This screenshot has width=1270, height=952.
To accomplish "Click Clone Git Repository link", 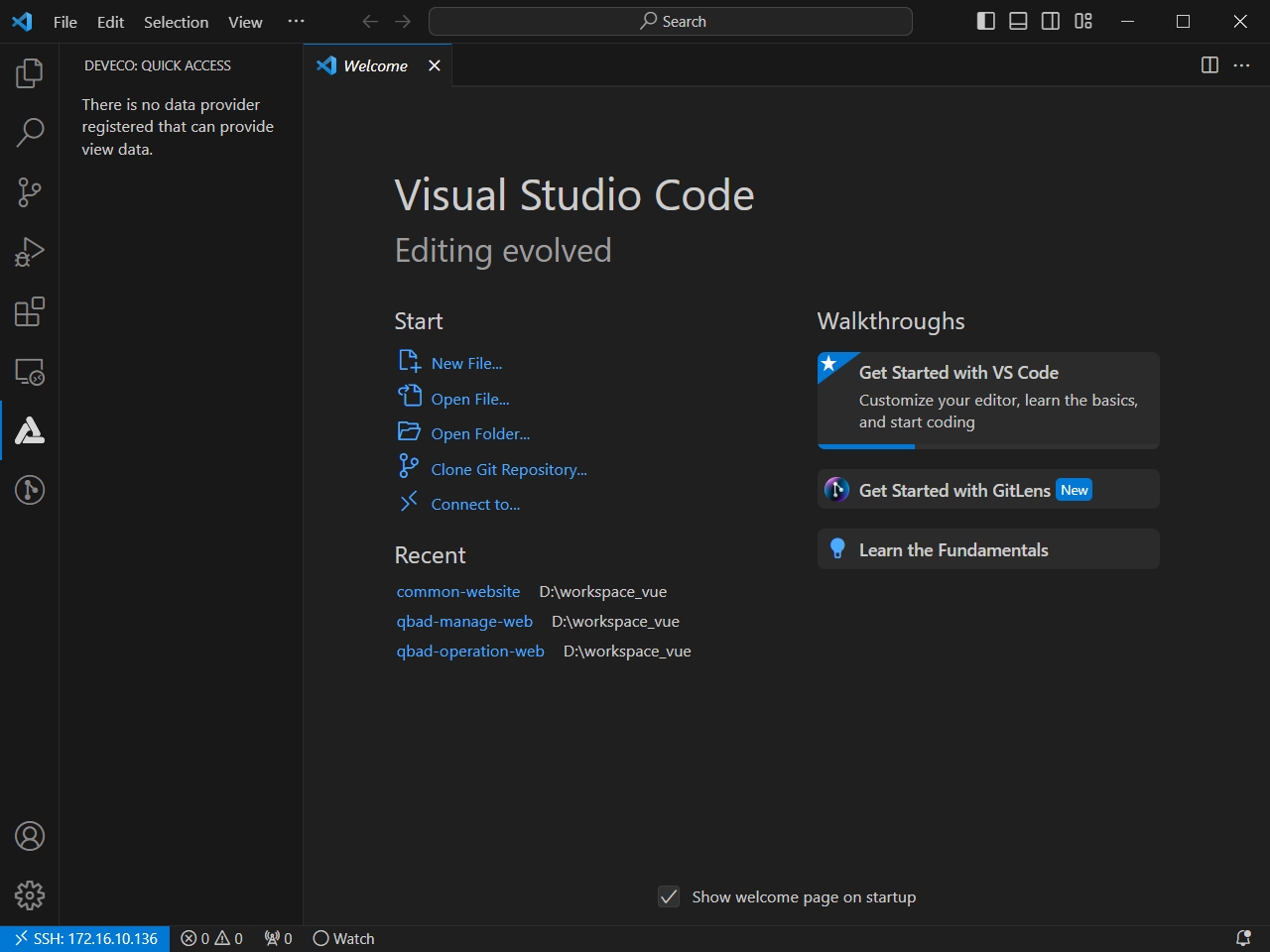I will pos(509,469).
